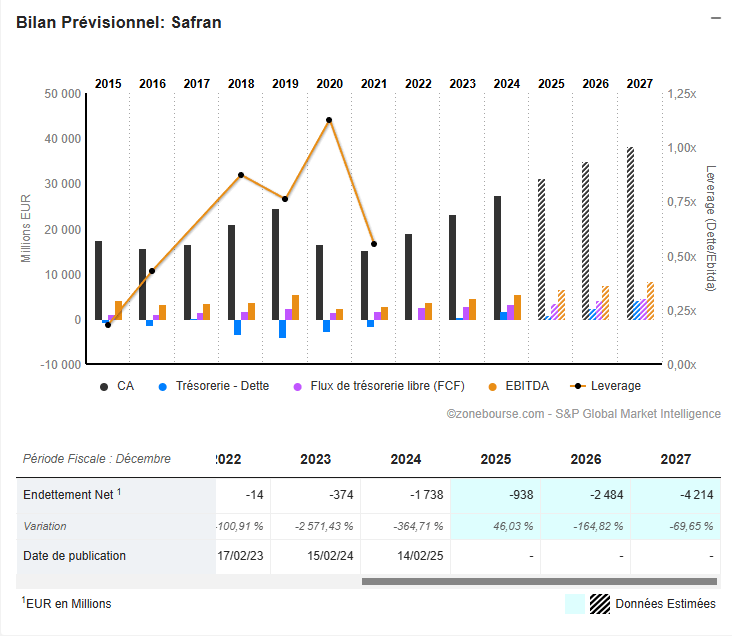Hide the Flux de trésorerie libre series
Viewport: 732px width, 636px height.
(298, 386)
